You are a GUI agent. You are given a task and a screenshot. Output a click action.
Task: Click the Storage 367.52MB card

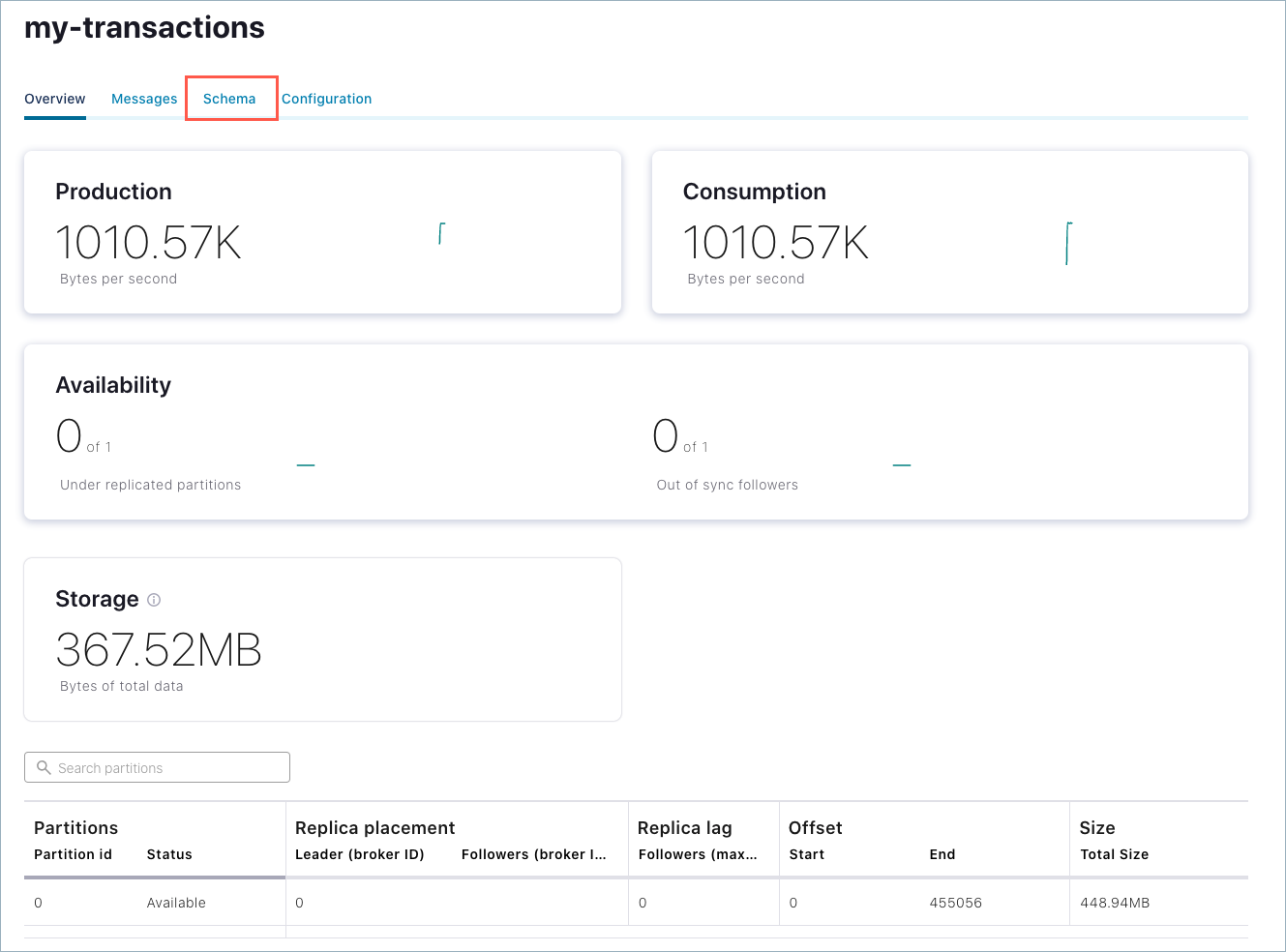pyautogui.click(x=322, y=640)
